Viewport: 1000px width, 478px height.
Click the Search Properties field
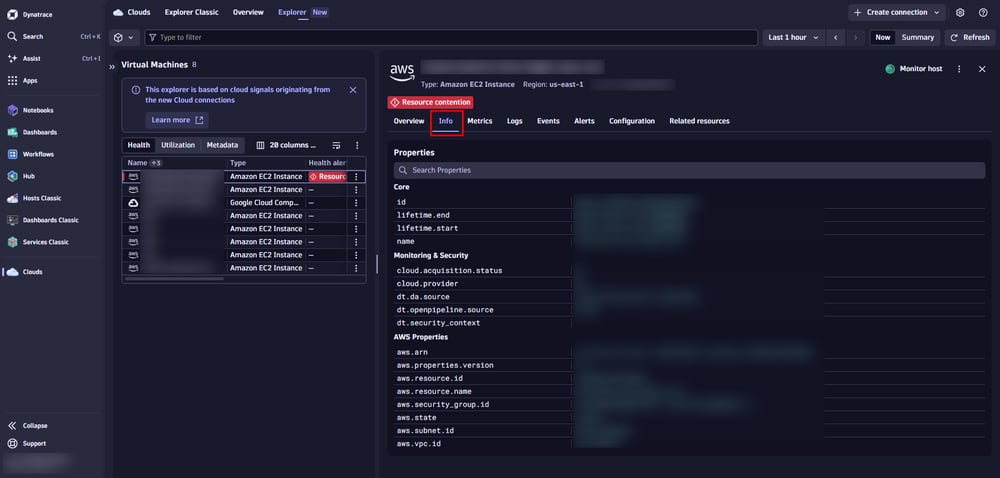pyautogui.click(x=689, y=170)
